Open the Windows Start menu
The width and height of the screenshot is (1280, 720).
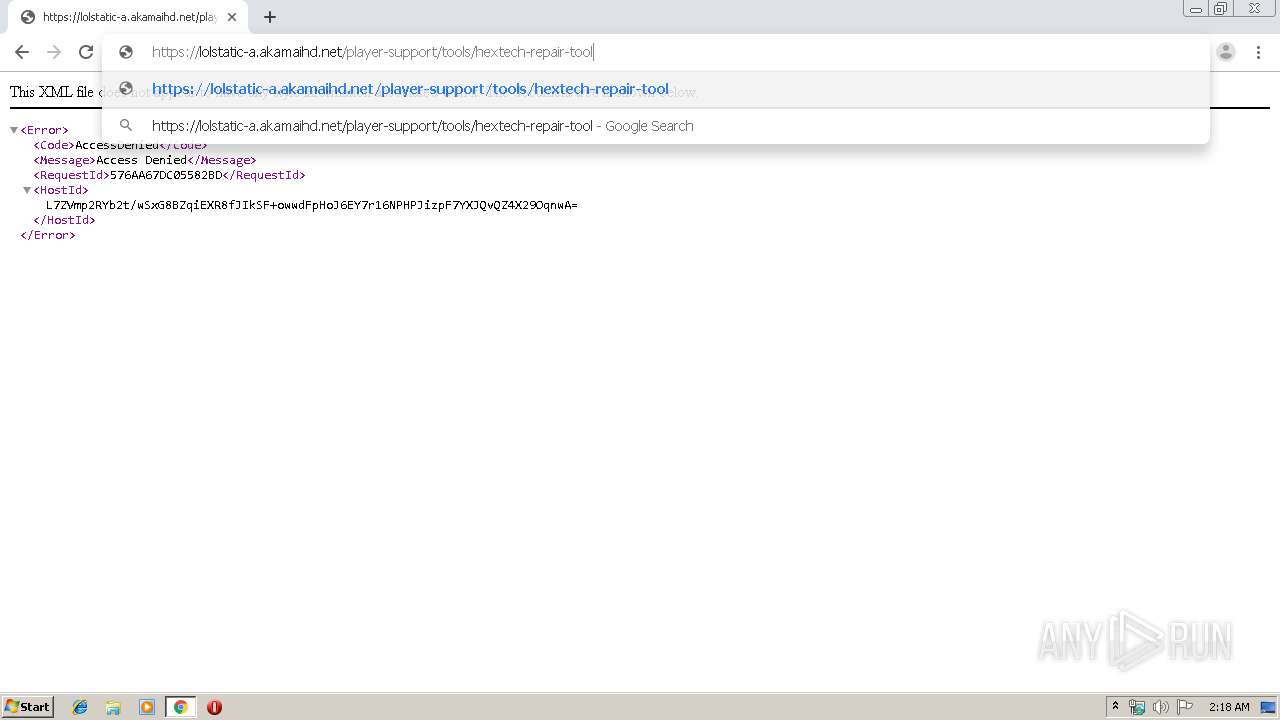point(28,706)
